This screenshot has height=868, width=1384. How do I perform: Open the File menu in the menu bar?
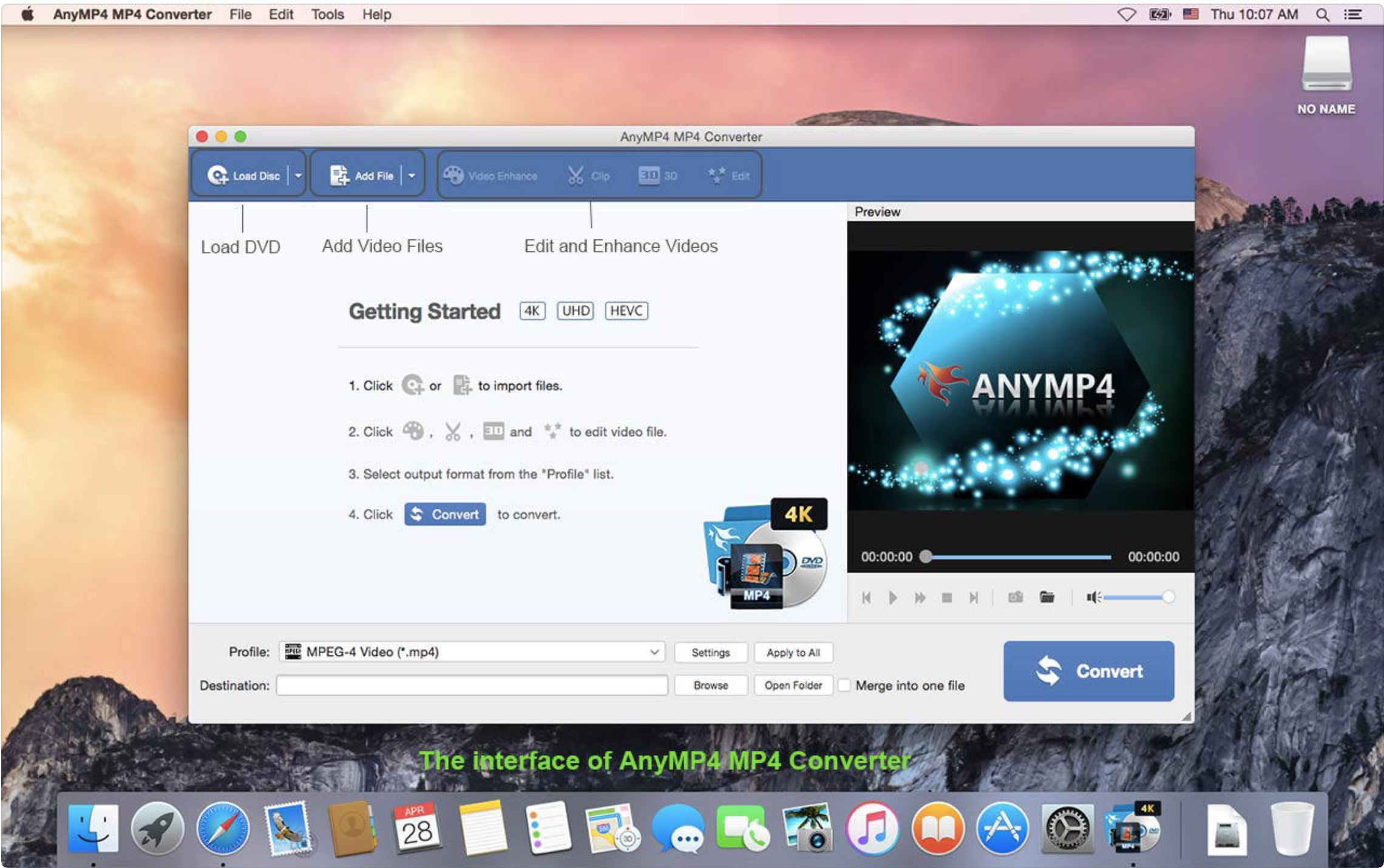coord(240,14)
